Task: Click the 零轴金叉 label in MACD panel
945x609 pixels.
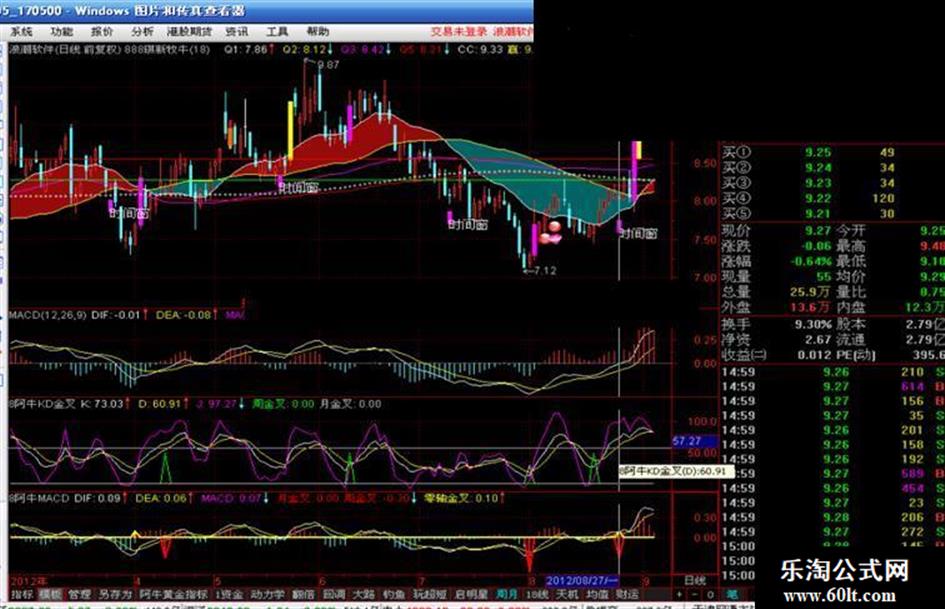Action: (x=447, y=499)
